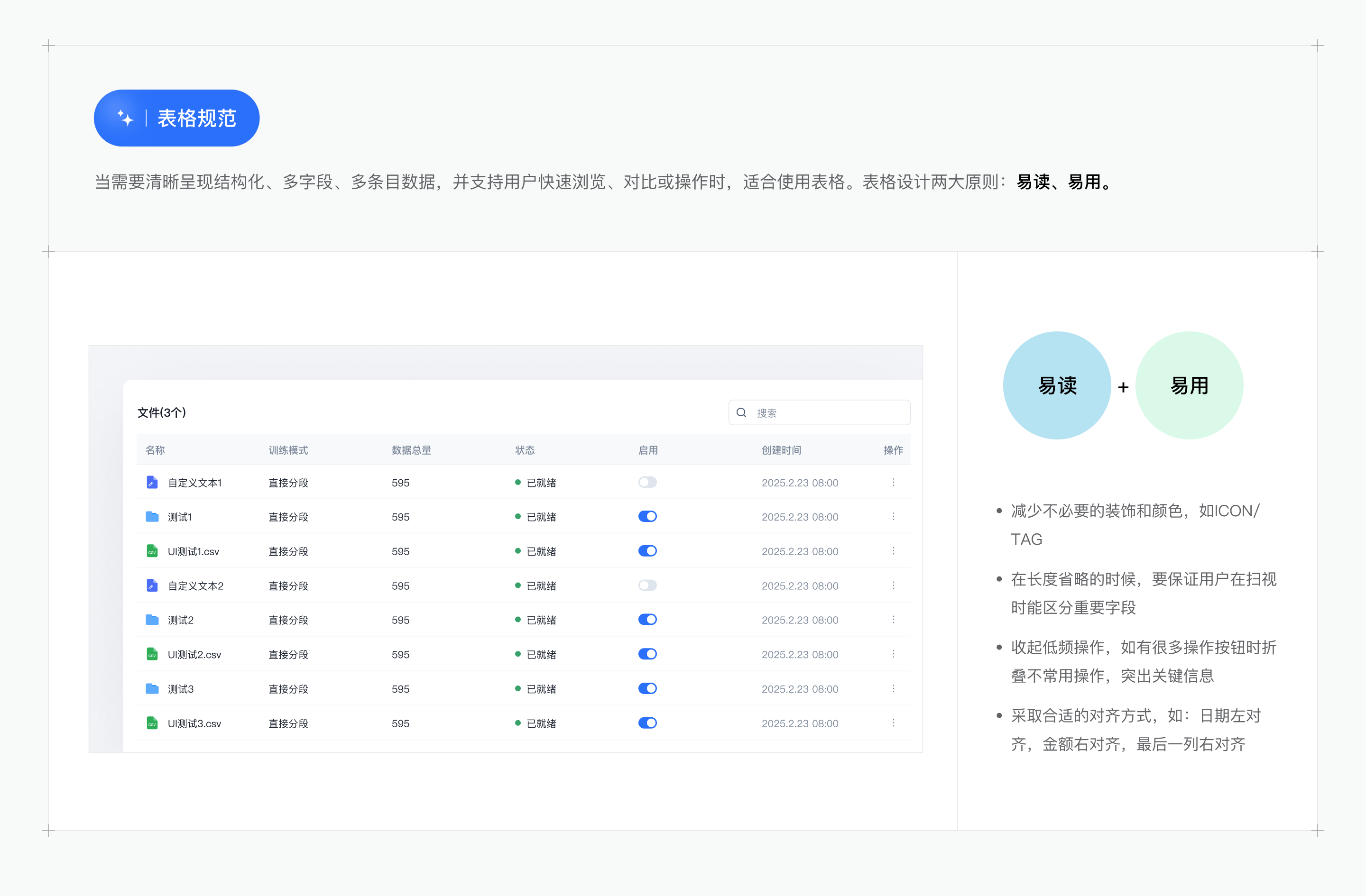Open more actions for 测试2 row
Viewport: 1366px width, 896px height.
(x=893, y=620)
